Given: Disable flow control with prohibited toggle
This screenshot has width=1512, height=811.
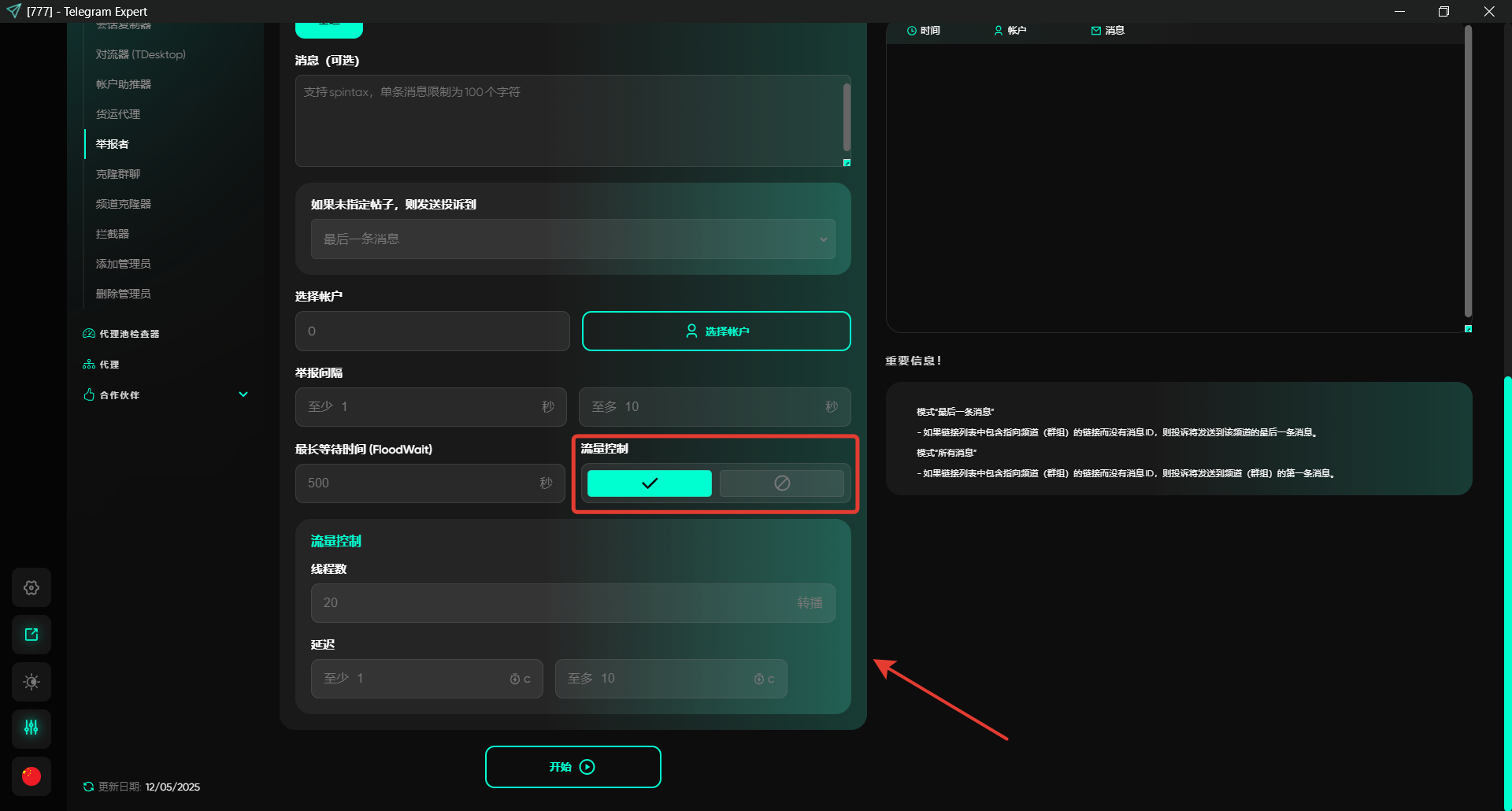Looking at the screenshot, I should point(781,483).
